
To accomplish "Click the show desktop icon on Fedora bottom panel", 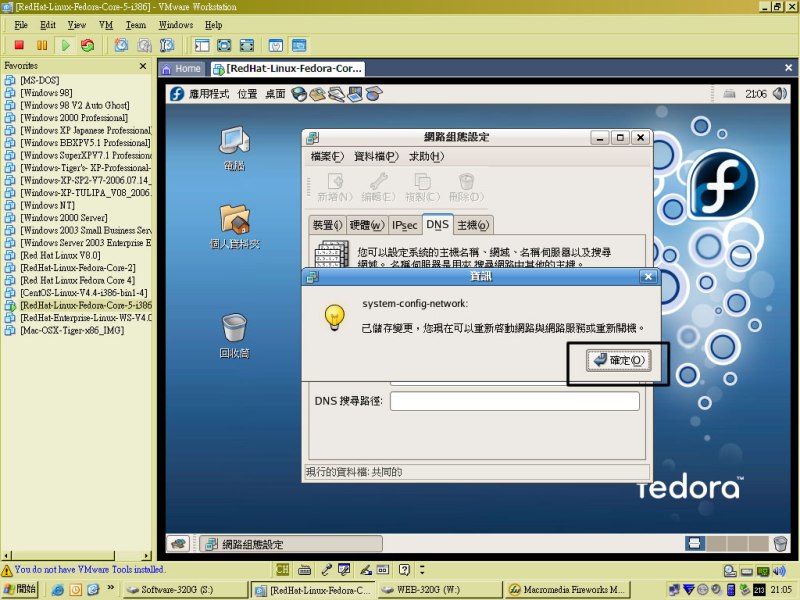I will (x=178, y=544).
